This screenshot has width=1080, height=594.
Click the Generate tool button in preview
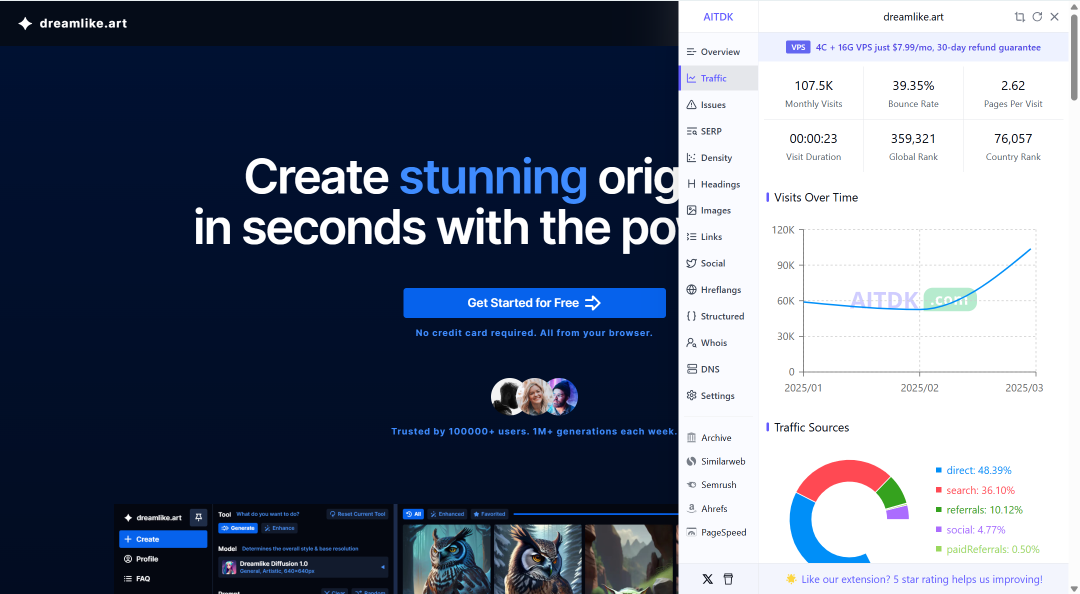tap(238, 528)
